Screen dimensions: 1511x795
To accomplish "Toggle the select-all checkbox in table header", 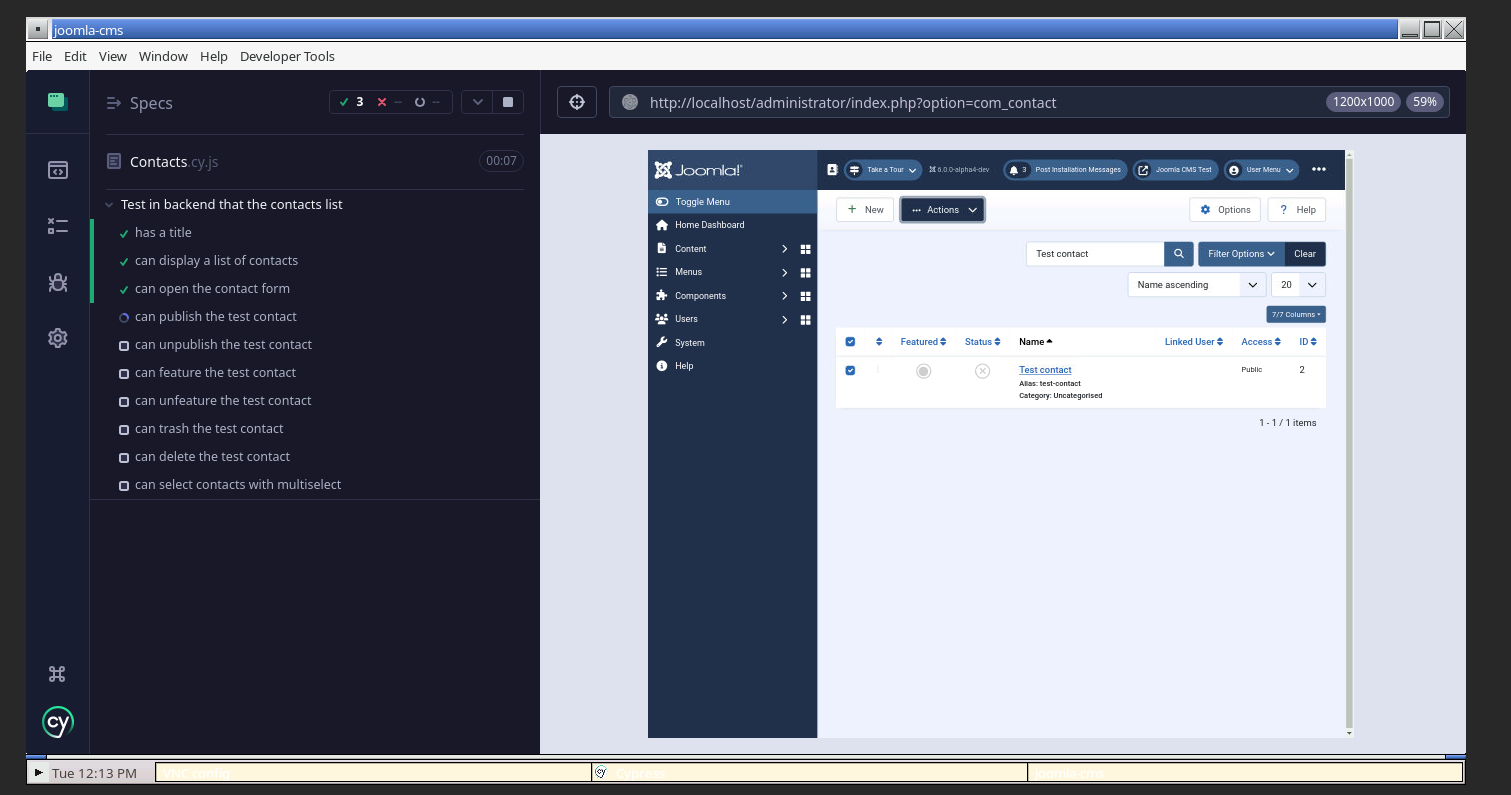I will point(850,342).
